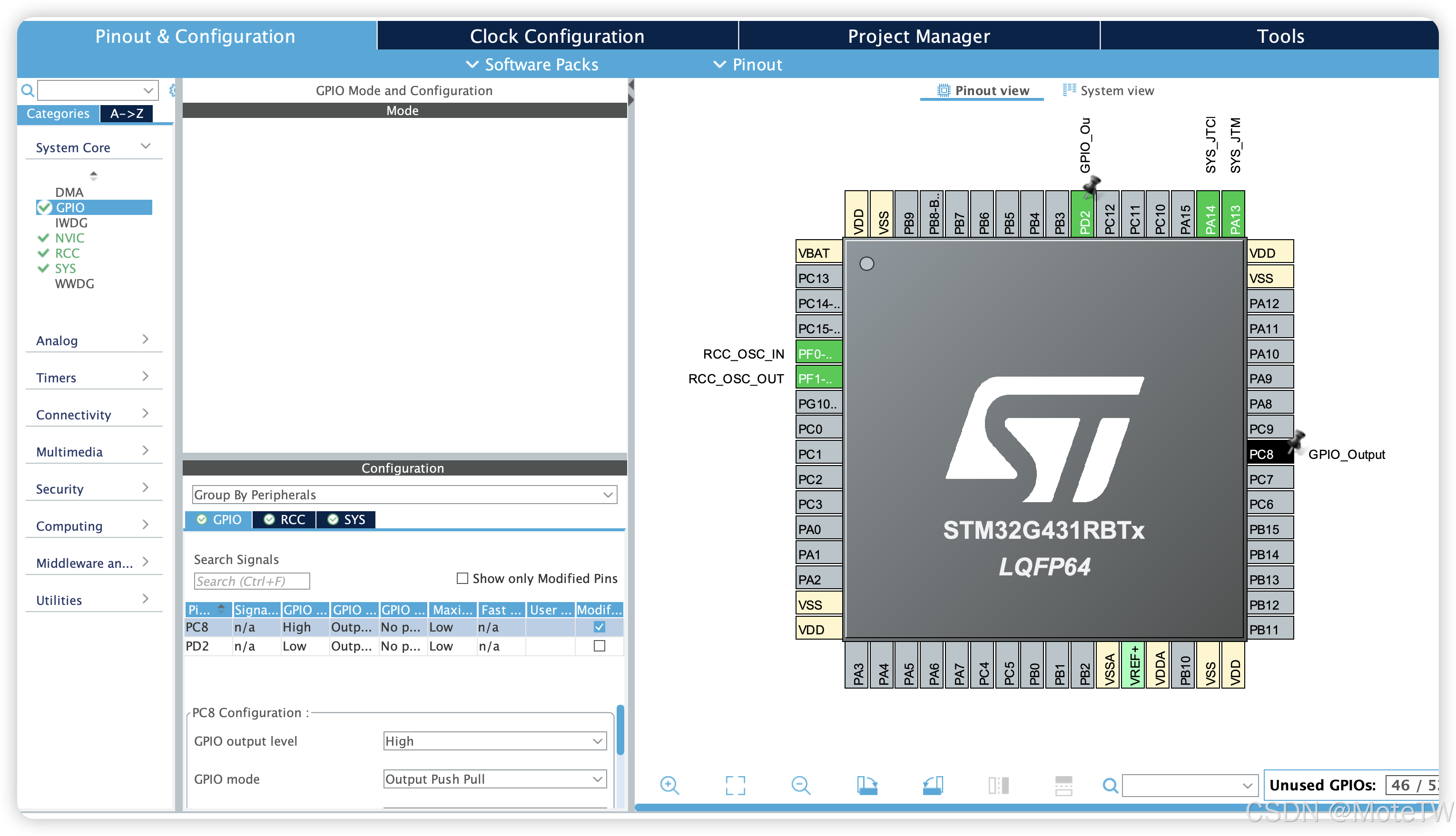Click the fit-to-screen frame icon
1456x836 pixels.
point(735,785)
